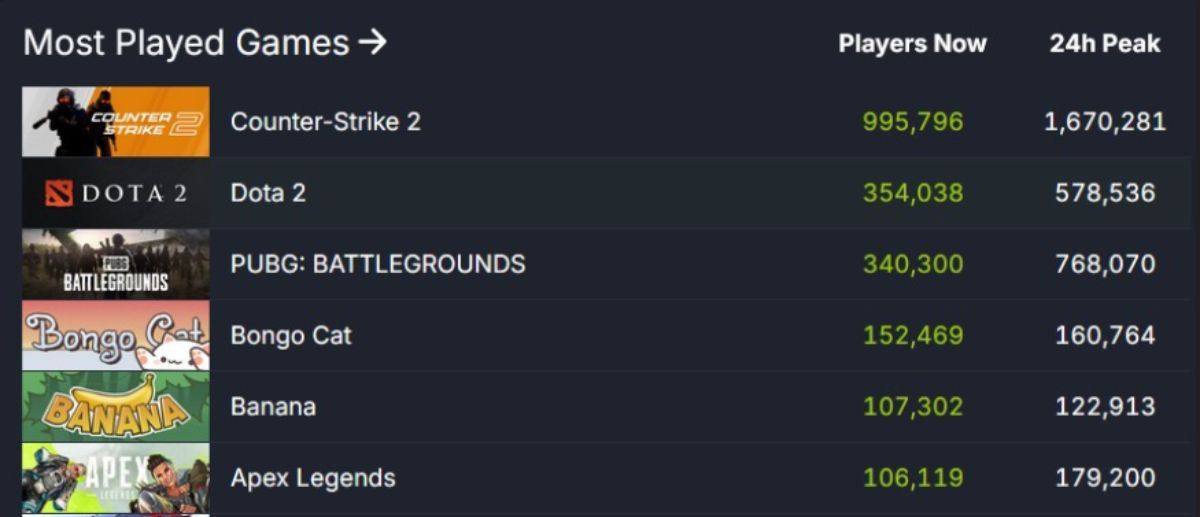This screenshot has height=517, width=1200.
Task: Click Apex Legends' 106,119 players now value
Action: pyautogui.click(x=913, y=478)
